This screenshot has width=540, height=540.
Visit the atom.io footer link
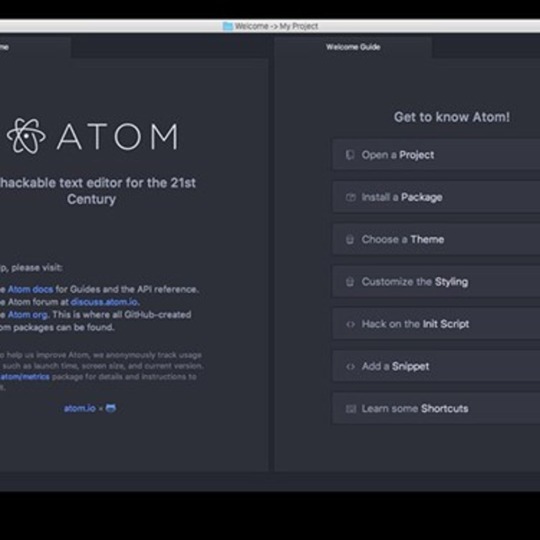[x=80, y=408]
